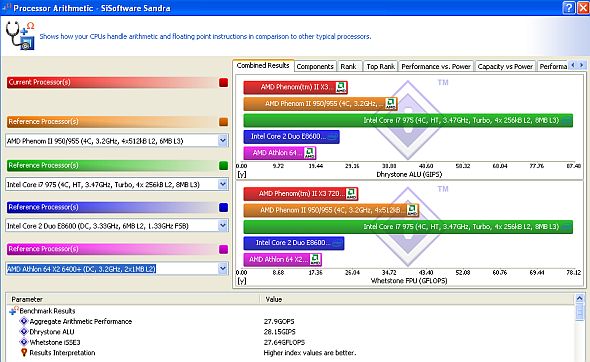This screenshot has width=590, height=362.
Task: Click the AMD logo on Dhrystone Phenom II X3 bar
Action: 341,87
